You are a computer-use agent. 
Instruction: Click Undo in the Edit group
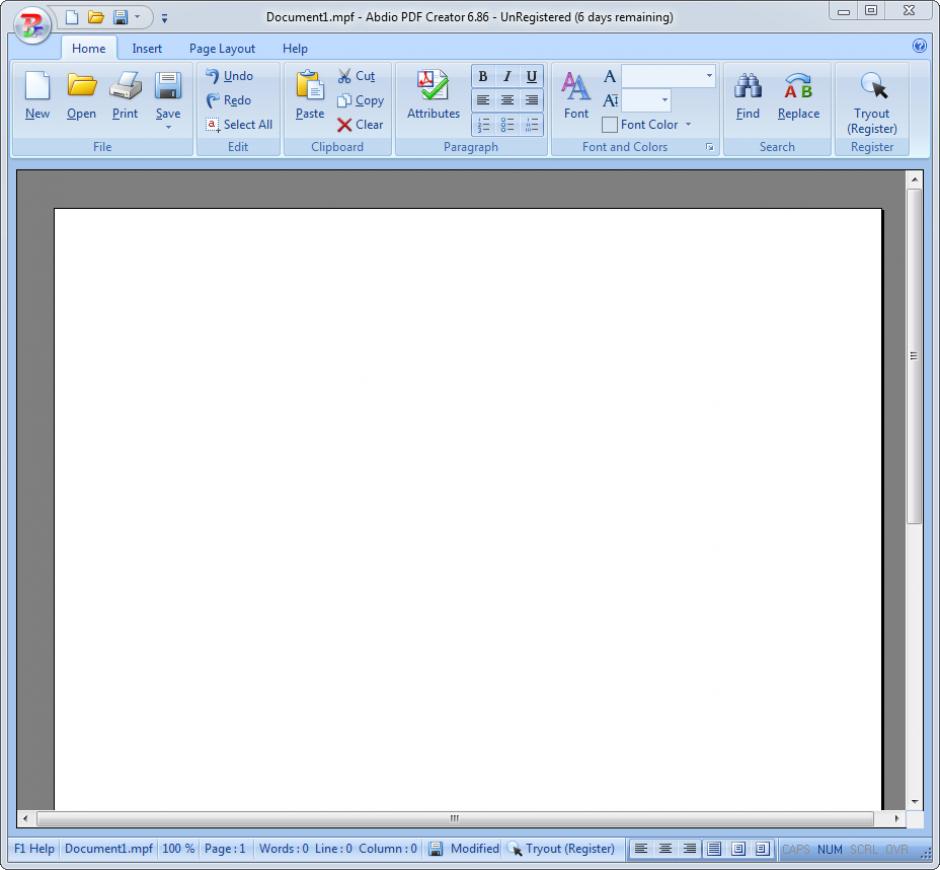tap(230, 76)
